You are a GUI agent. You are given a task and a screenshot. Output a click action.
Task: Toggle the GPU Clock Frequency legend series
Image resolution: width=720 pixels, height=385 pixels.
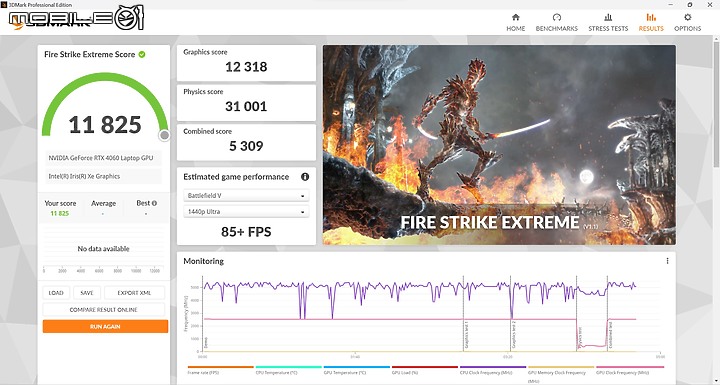[629, 370]
